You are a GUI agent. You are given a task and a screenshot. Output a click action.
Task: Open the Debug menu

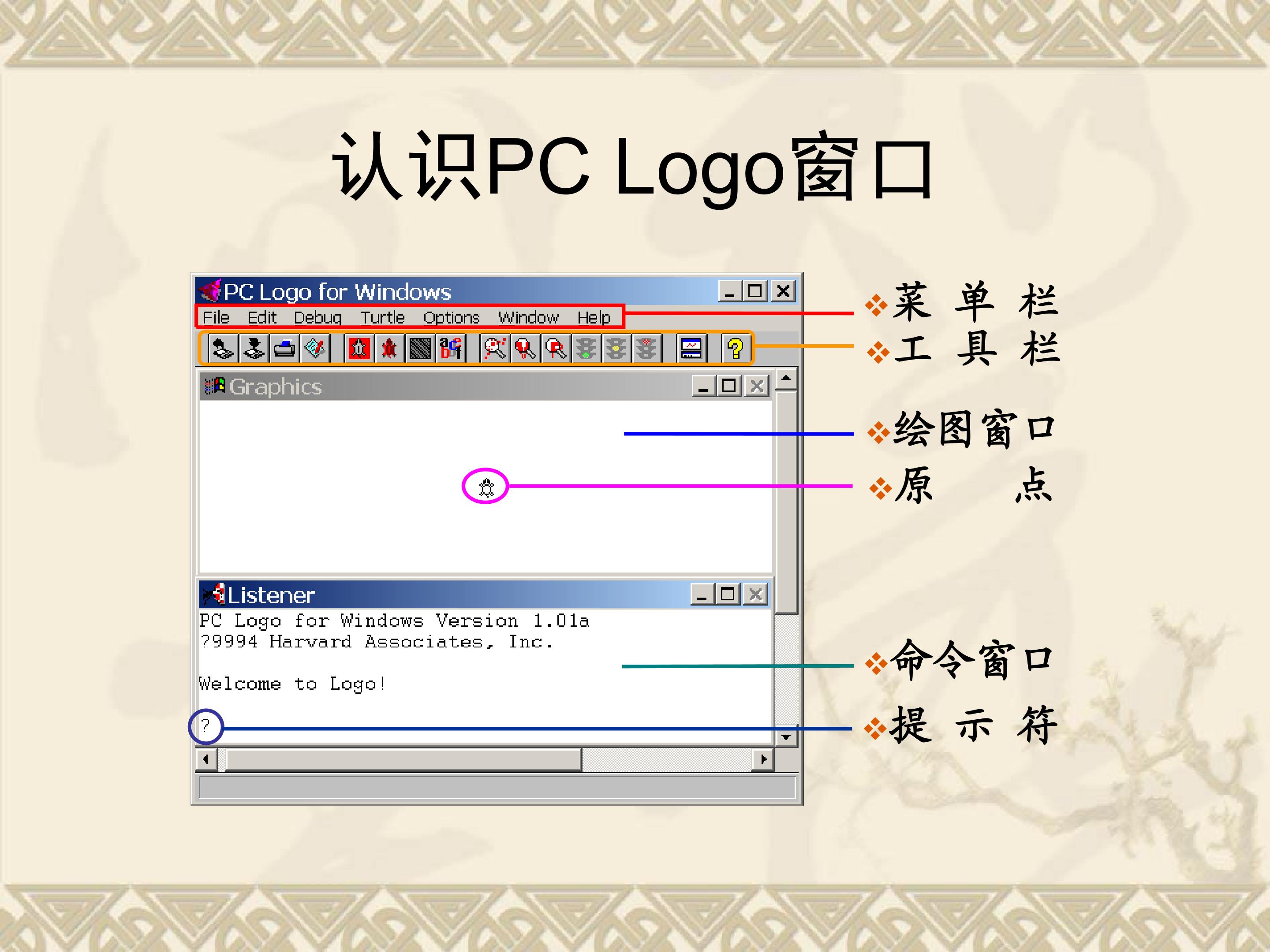[x=317, y=317]
